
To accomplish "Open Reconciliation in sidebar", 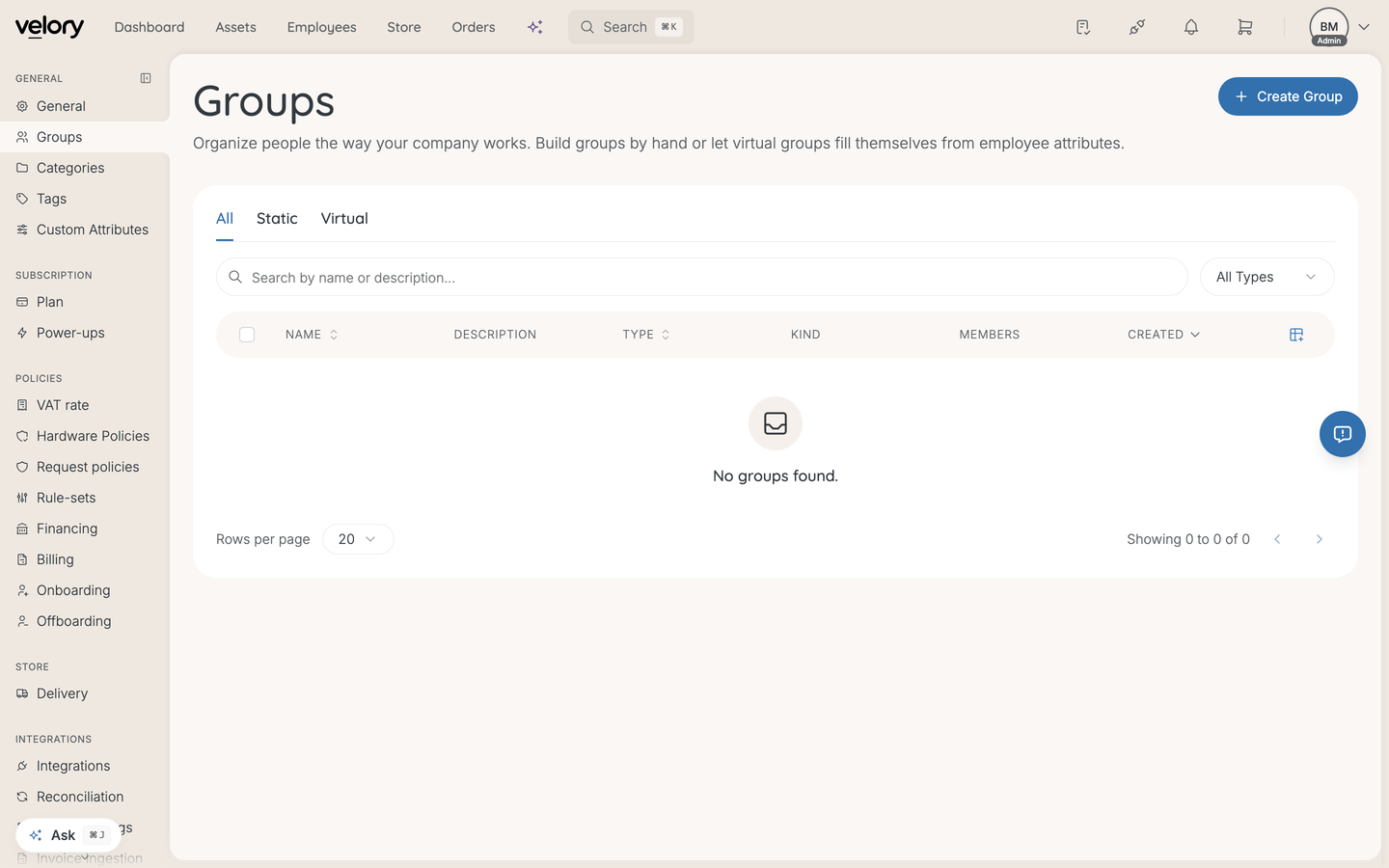I will 85,797.
